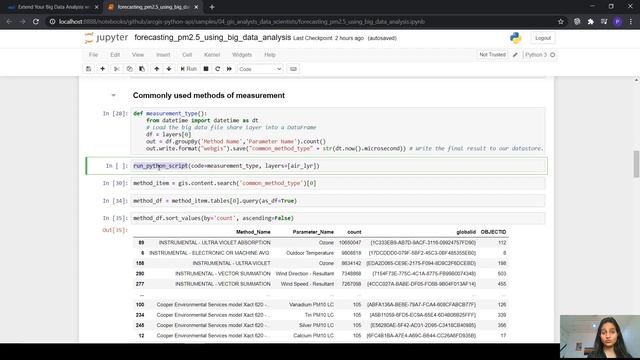The width and height of the screenshot is (640, 360).
Task: Open the Widgets menu
Action: [x=242, y=55]
